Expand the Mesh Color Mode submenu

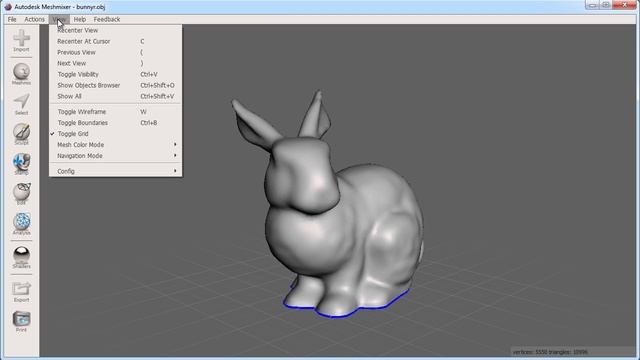116,145
